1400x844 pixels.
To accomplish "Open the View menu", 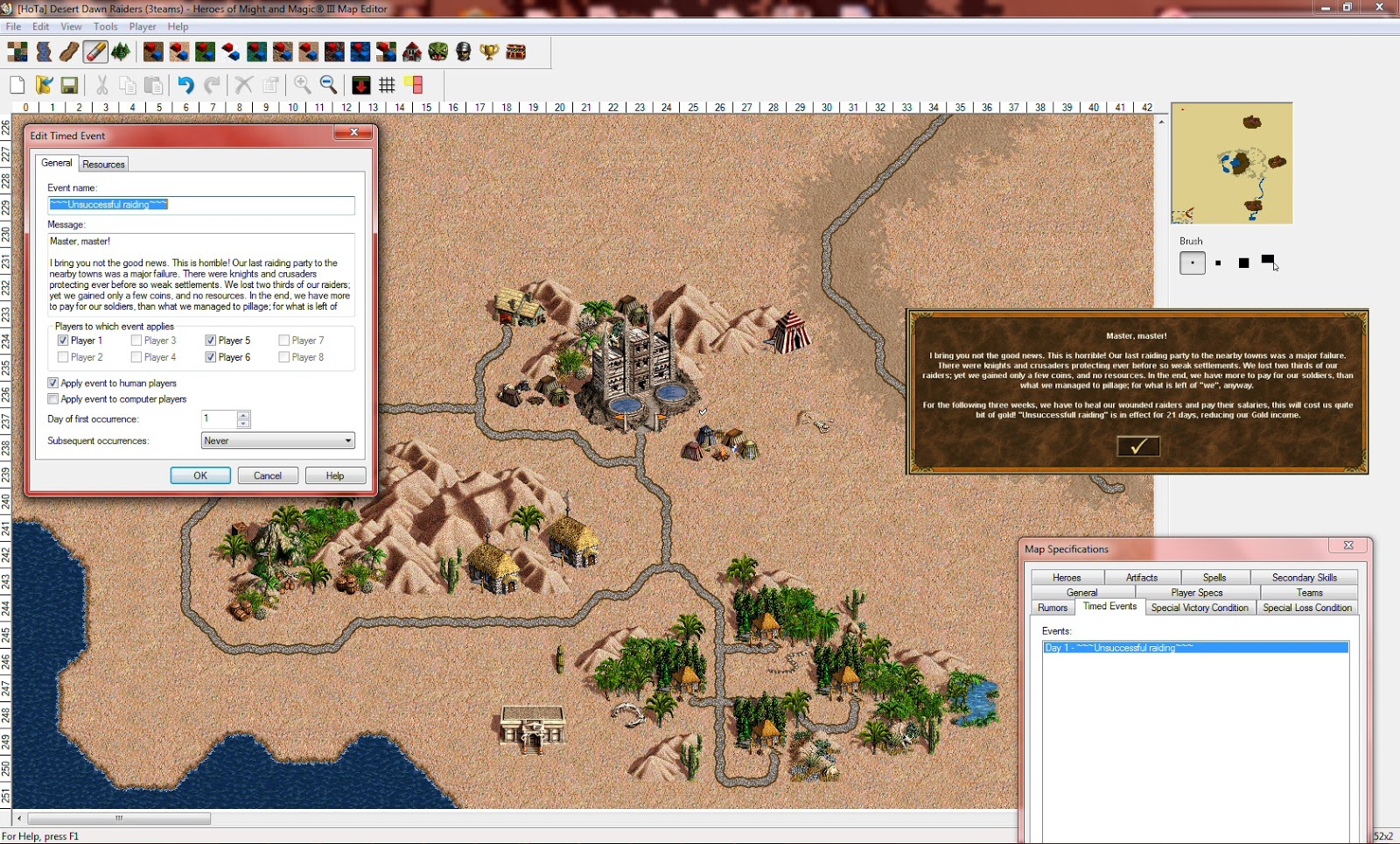I will click(72, 27).
